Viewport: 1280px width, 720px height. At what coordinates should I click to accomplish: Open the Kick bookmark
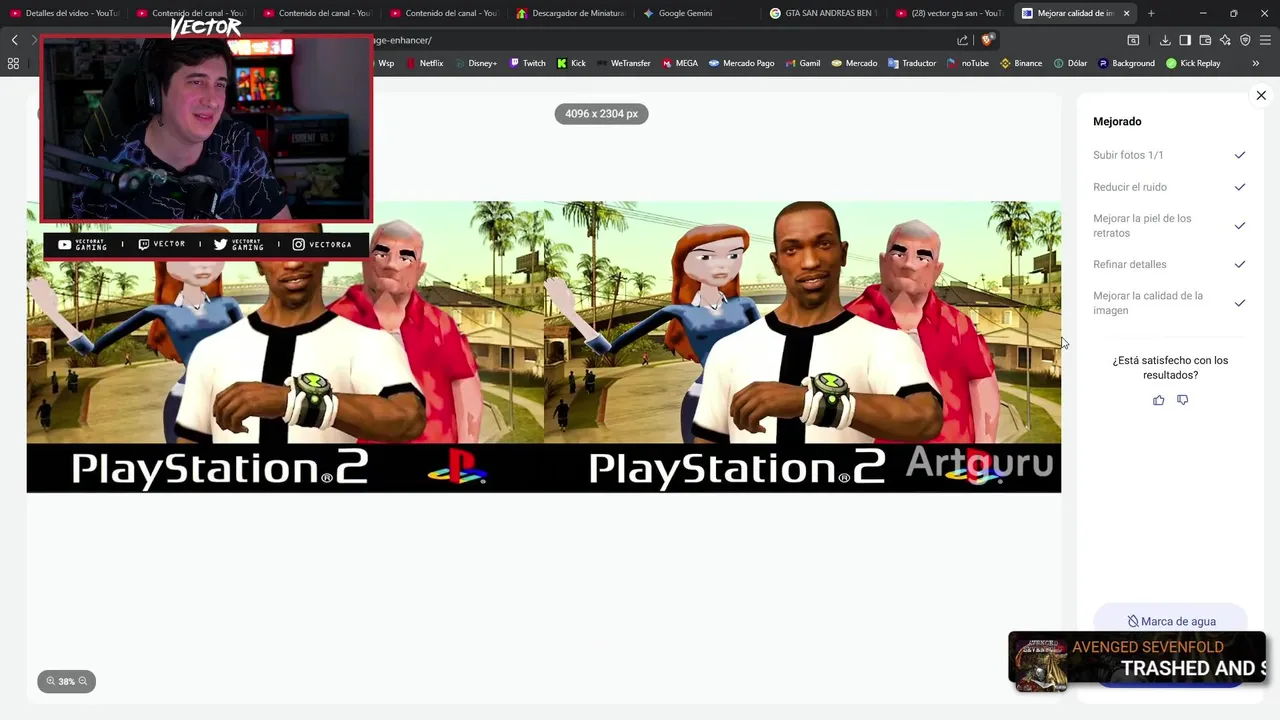571,63
